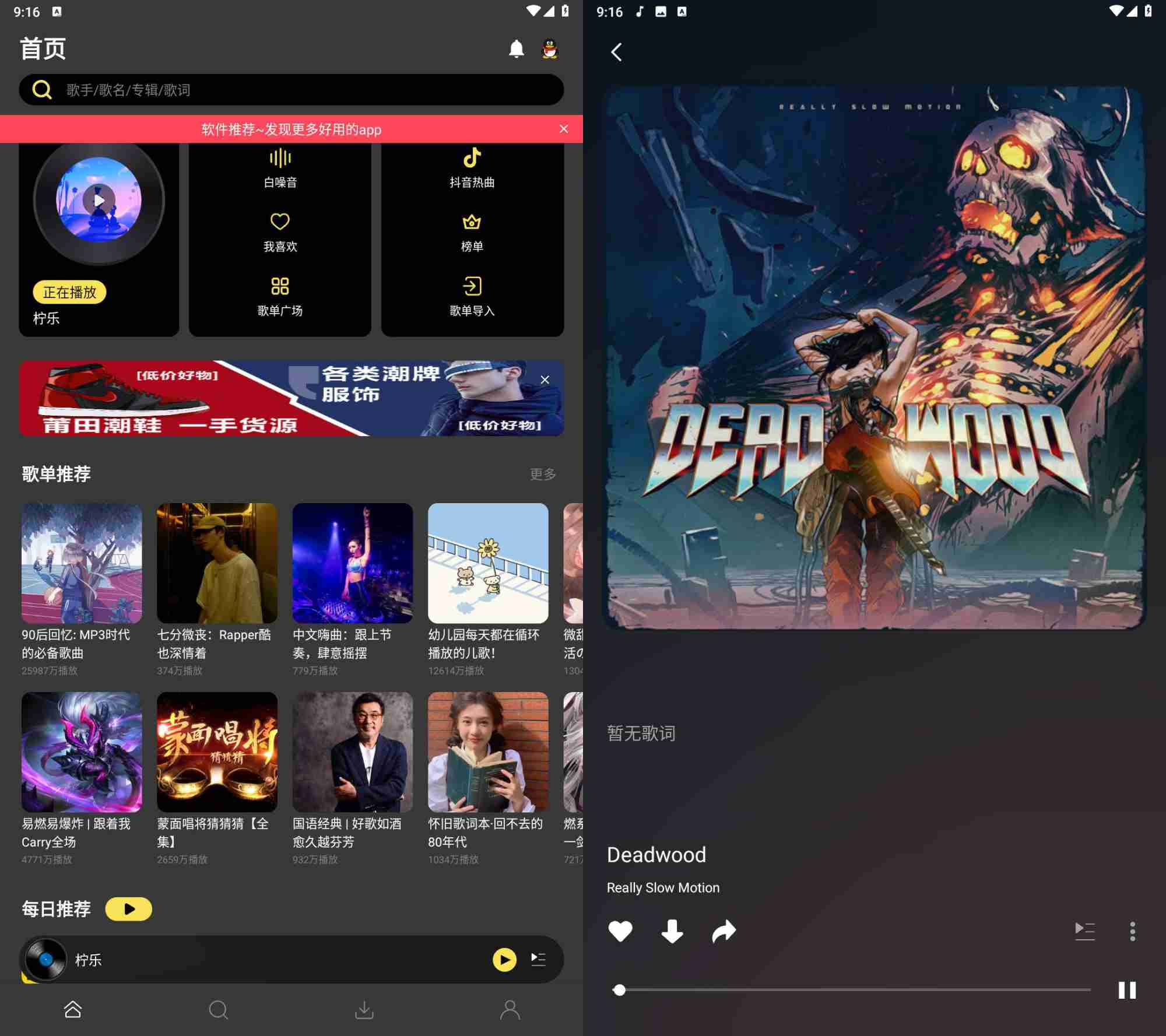Open the 国语经典 好歌如酒 playlist cover
Image resolution: width=1166 pixels, height=1036 pixels.
click(x=353, y=752)
